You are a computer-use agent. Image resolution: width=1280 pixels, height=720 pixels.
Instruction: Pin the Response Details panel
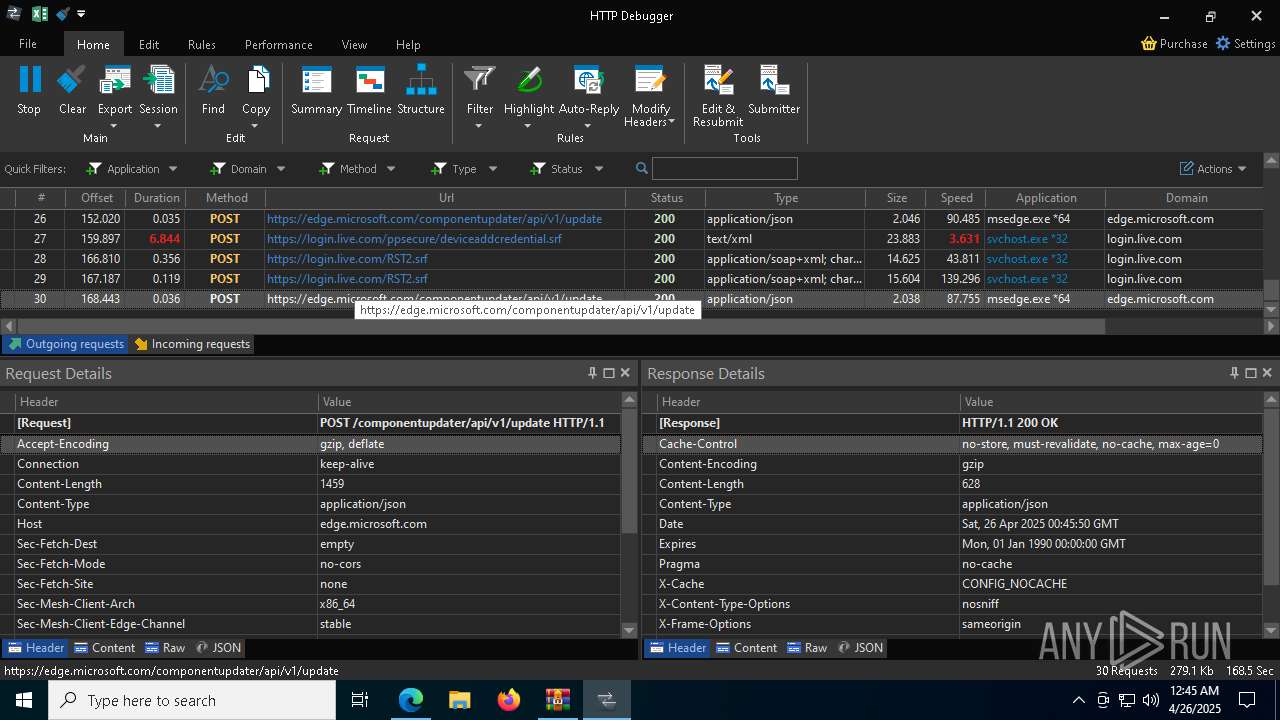pyautogui.click(x=1234, y=373)
